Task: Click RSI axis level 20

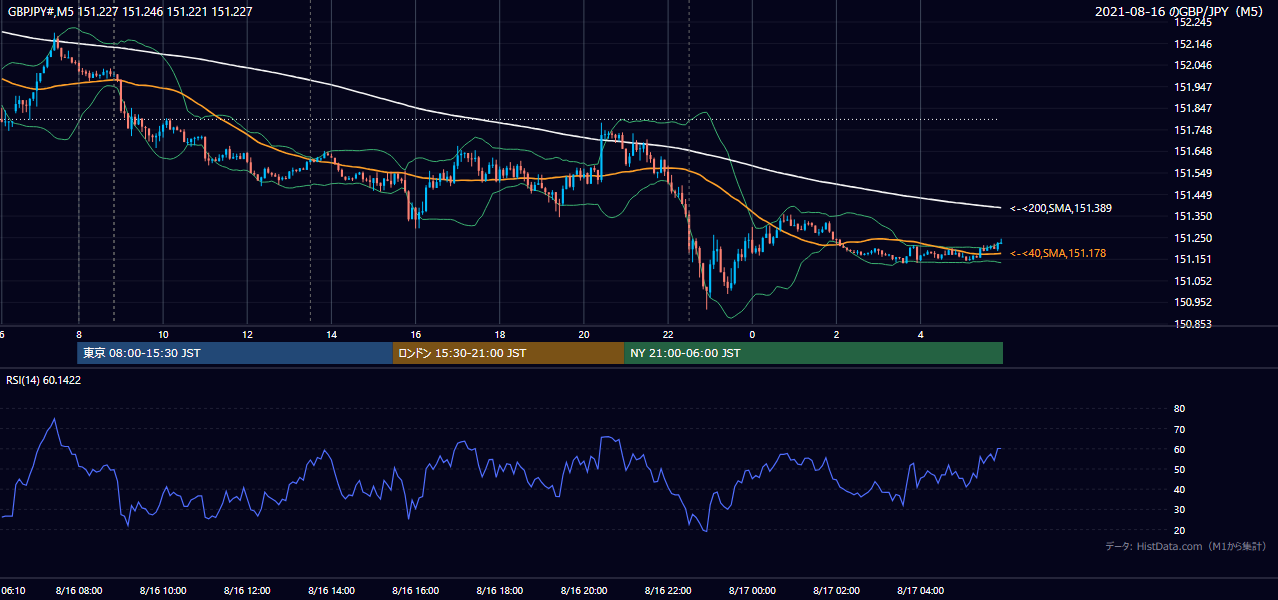Action: [x=1179, y=530]
